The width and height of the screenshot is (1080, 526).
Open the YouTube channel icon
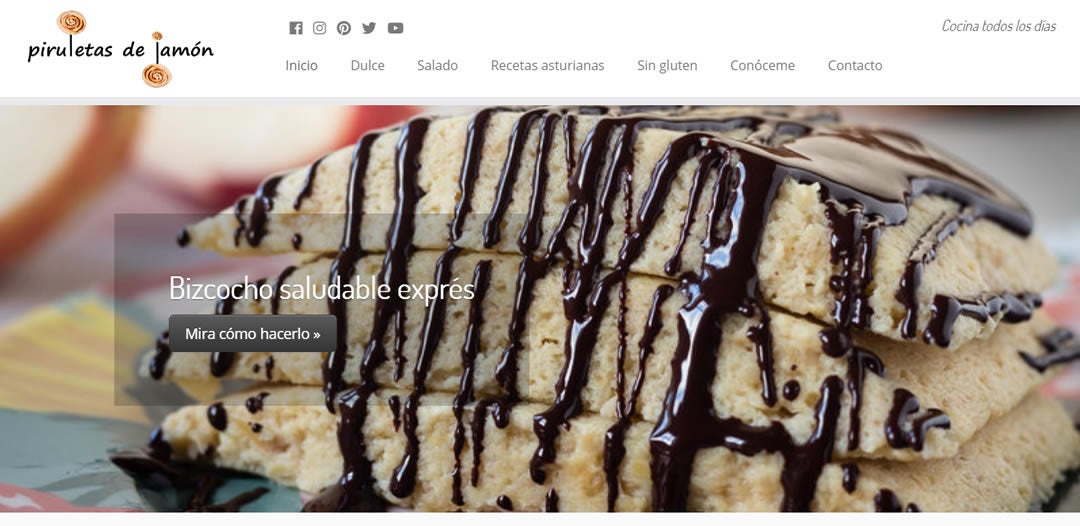pyautogui.click(x=395, y=28)
